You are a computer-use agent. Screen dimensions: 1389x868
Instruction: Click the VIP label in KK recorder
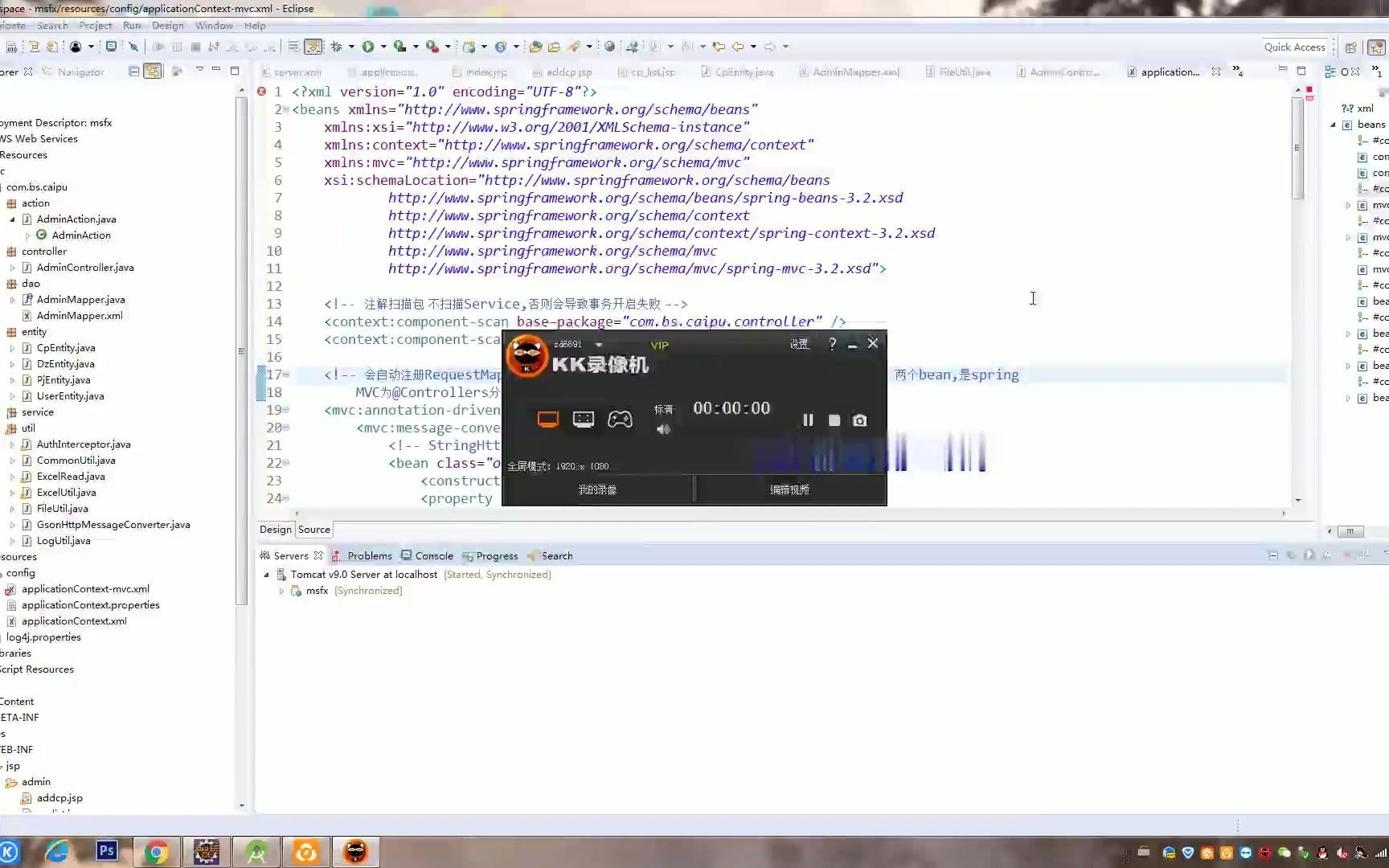[659, 345]
